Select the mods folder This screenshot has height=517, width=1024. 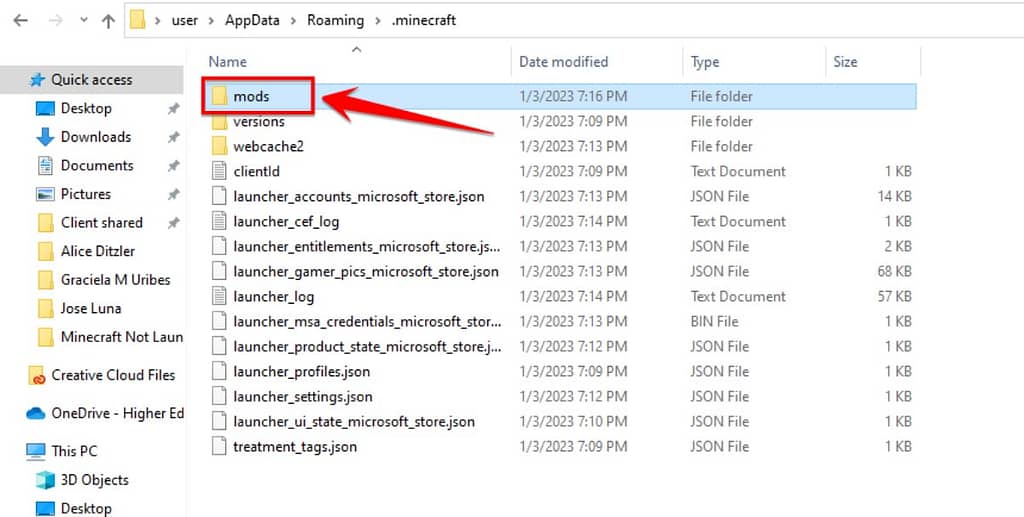pos(251,97)
